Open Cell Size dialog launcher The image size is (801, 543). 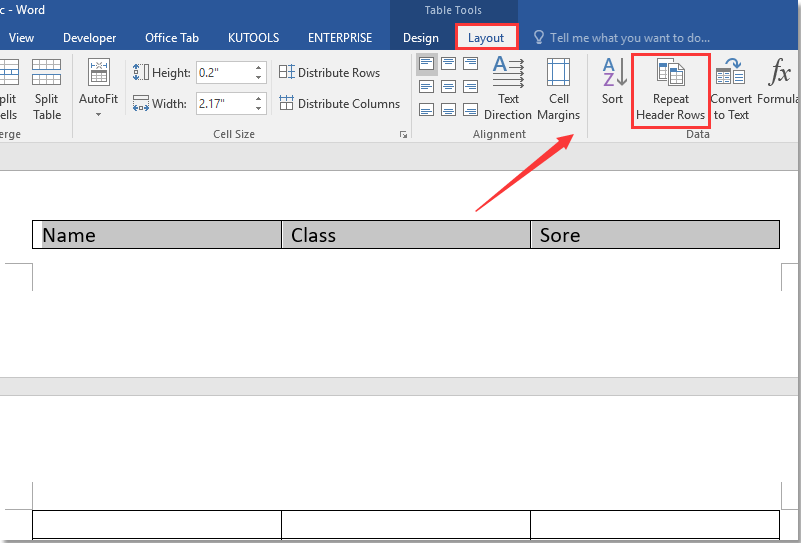[404, 134]
